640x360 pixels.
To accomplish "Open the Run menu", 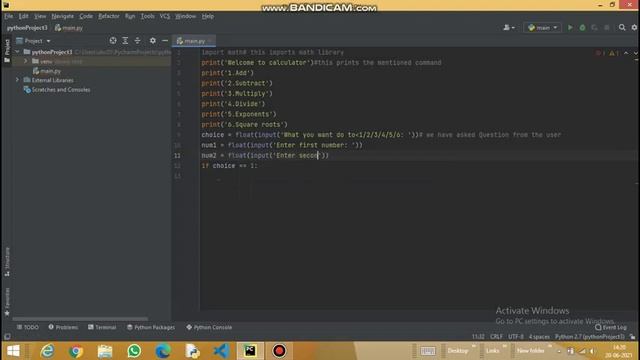I will (x=130, y=16).
